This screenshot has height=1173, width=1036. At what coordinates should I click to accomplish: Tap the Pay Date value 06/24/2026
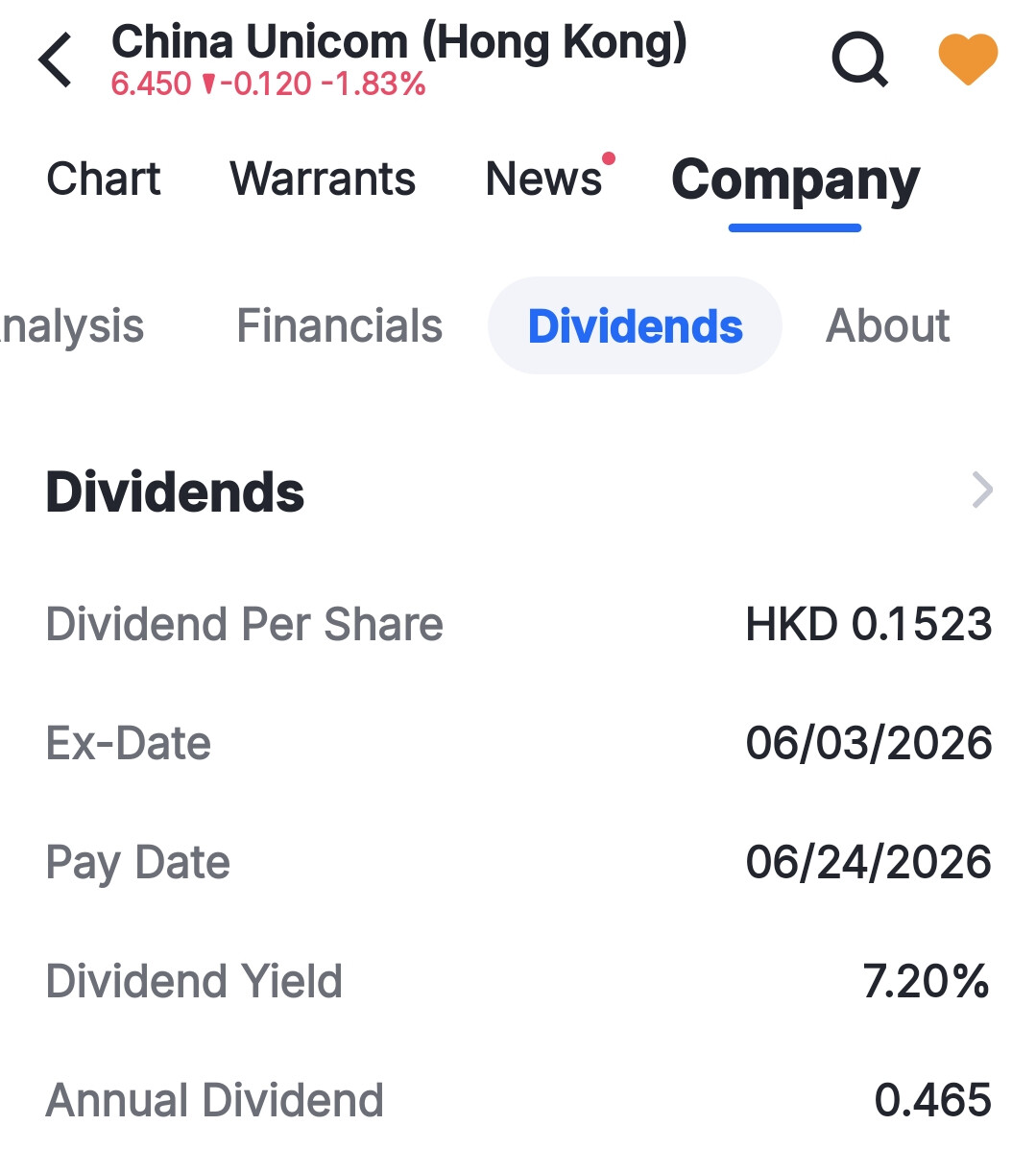869,862
